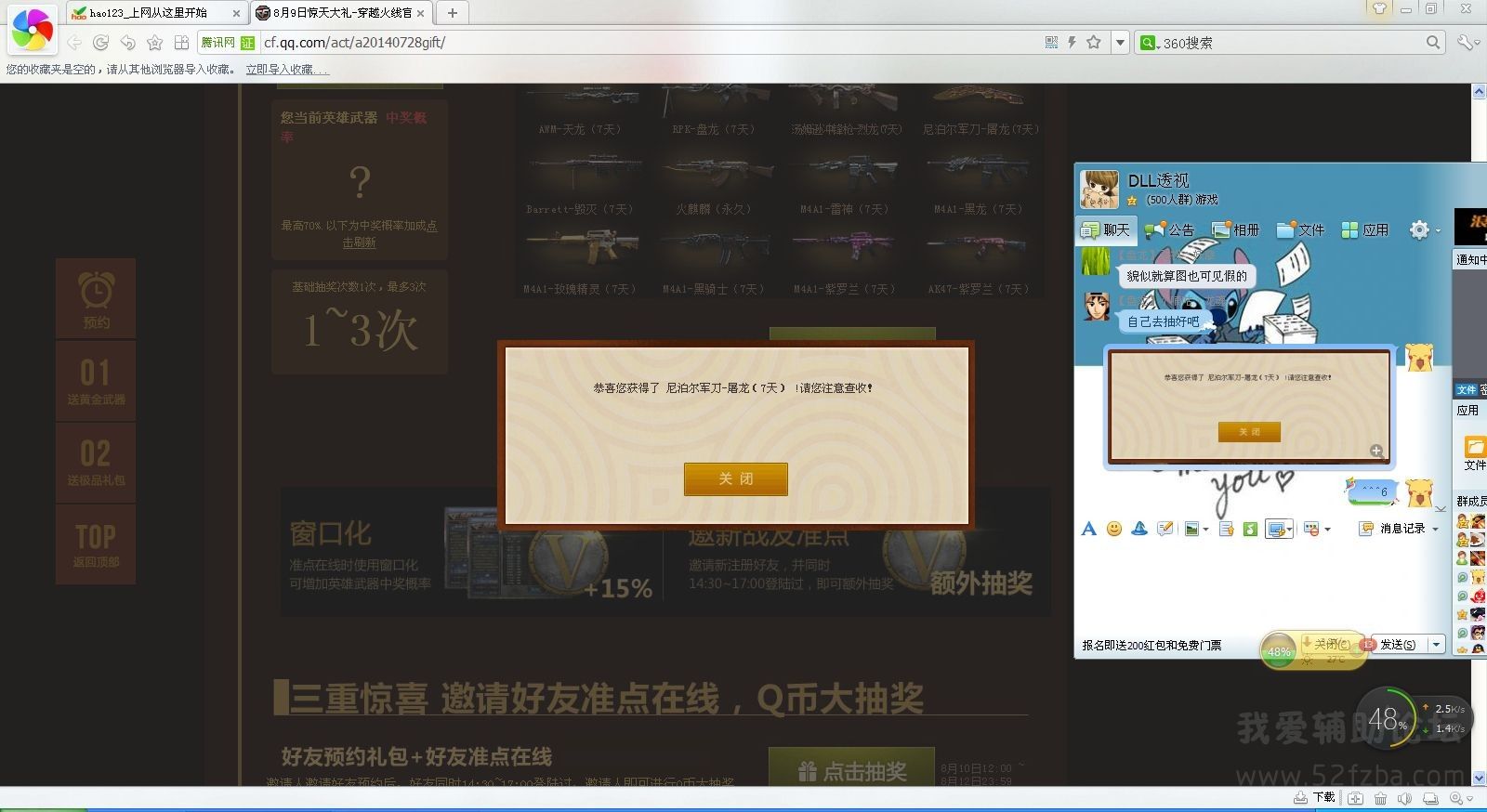Click the green music note icon
The image size is (1487, 812).
[1250, 529]
